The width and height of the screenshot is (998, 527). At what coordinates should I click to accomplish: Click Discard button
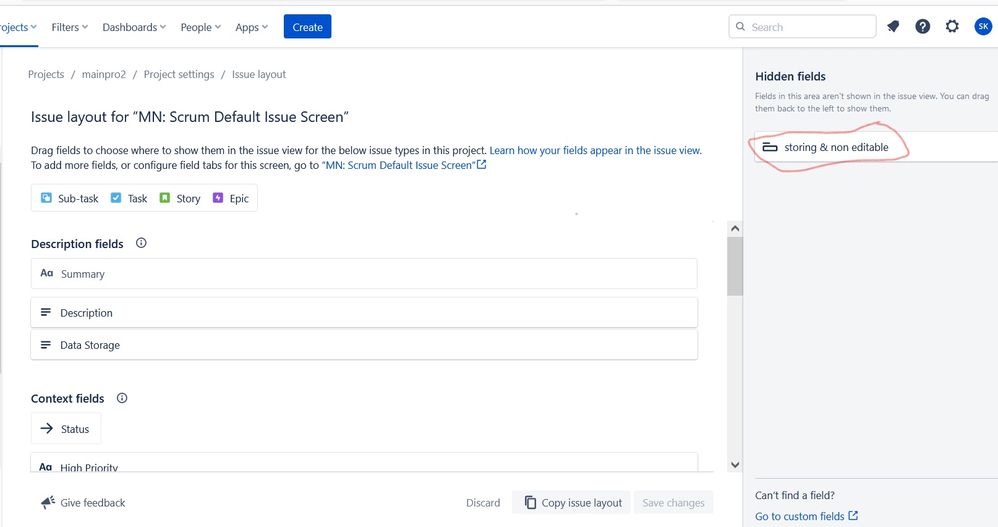click(x=483, y=503)
